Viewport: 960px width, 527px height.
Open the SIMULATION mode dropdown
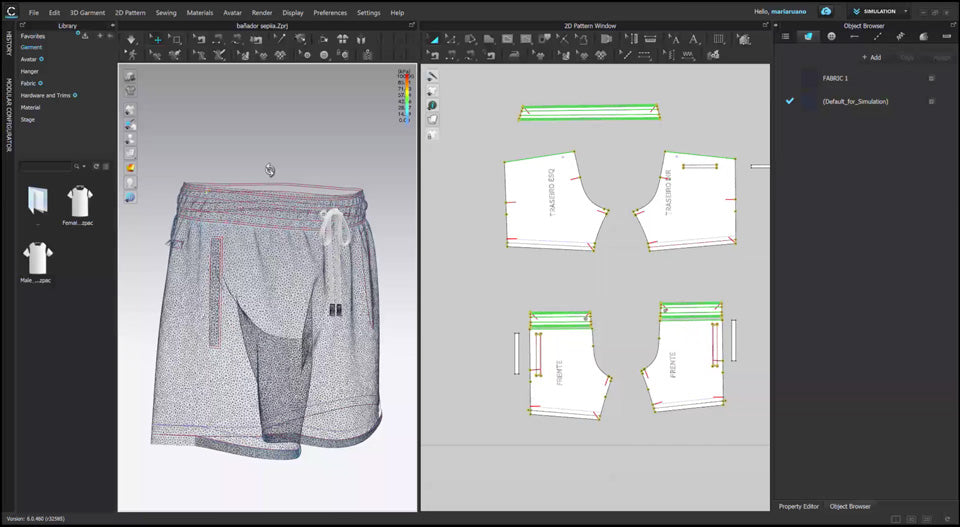click(878, 12)
